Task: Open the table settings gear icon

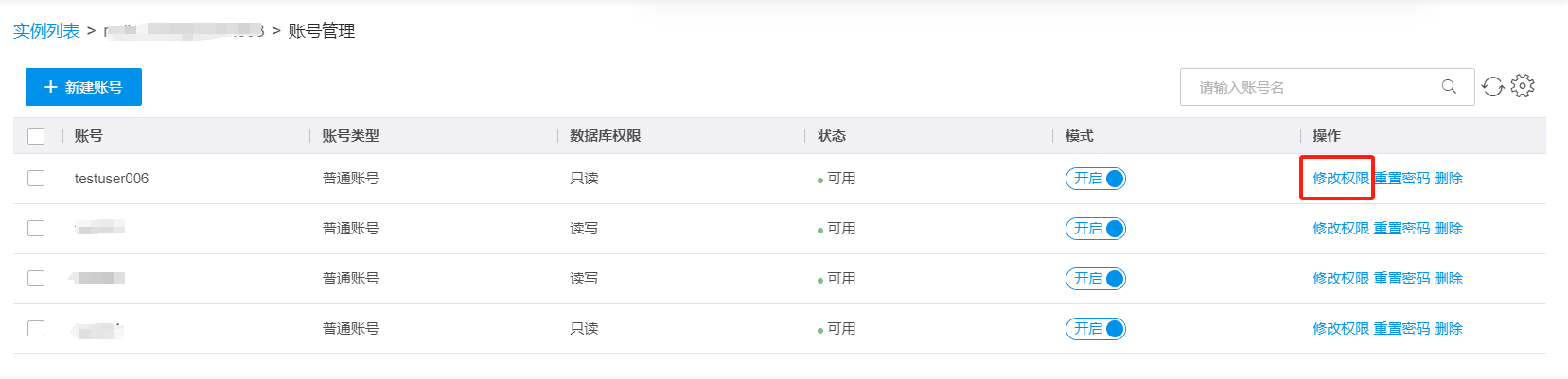Action: click(x=1522, y=86)
